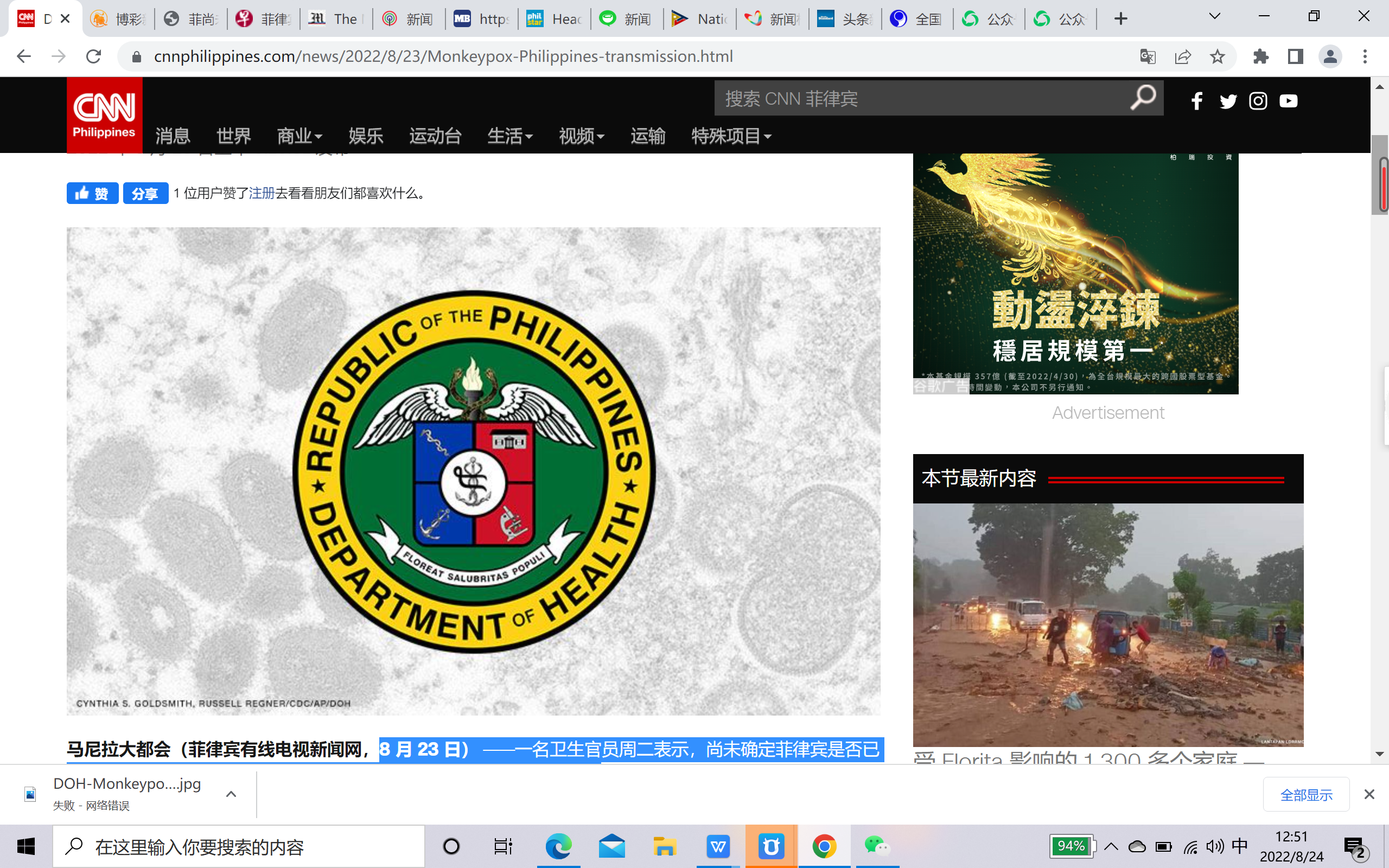Click Facebook 赞 like button
The width and height of the screenshot is (1389, 868).
(92, 194)
